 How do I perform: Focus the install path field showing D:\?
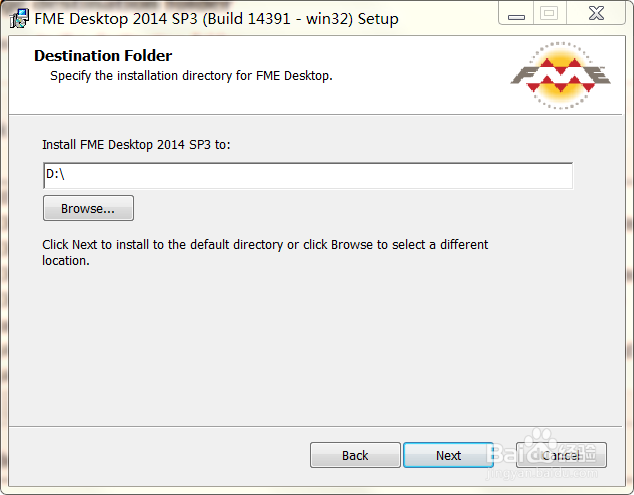coord(308,176)
